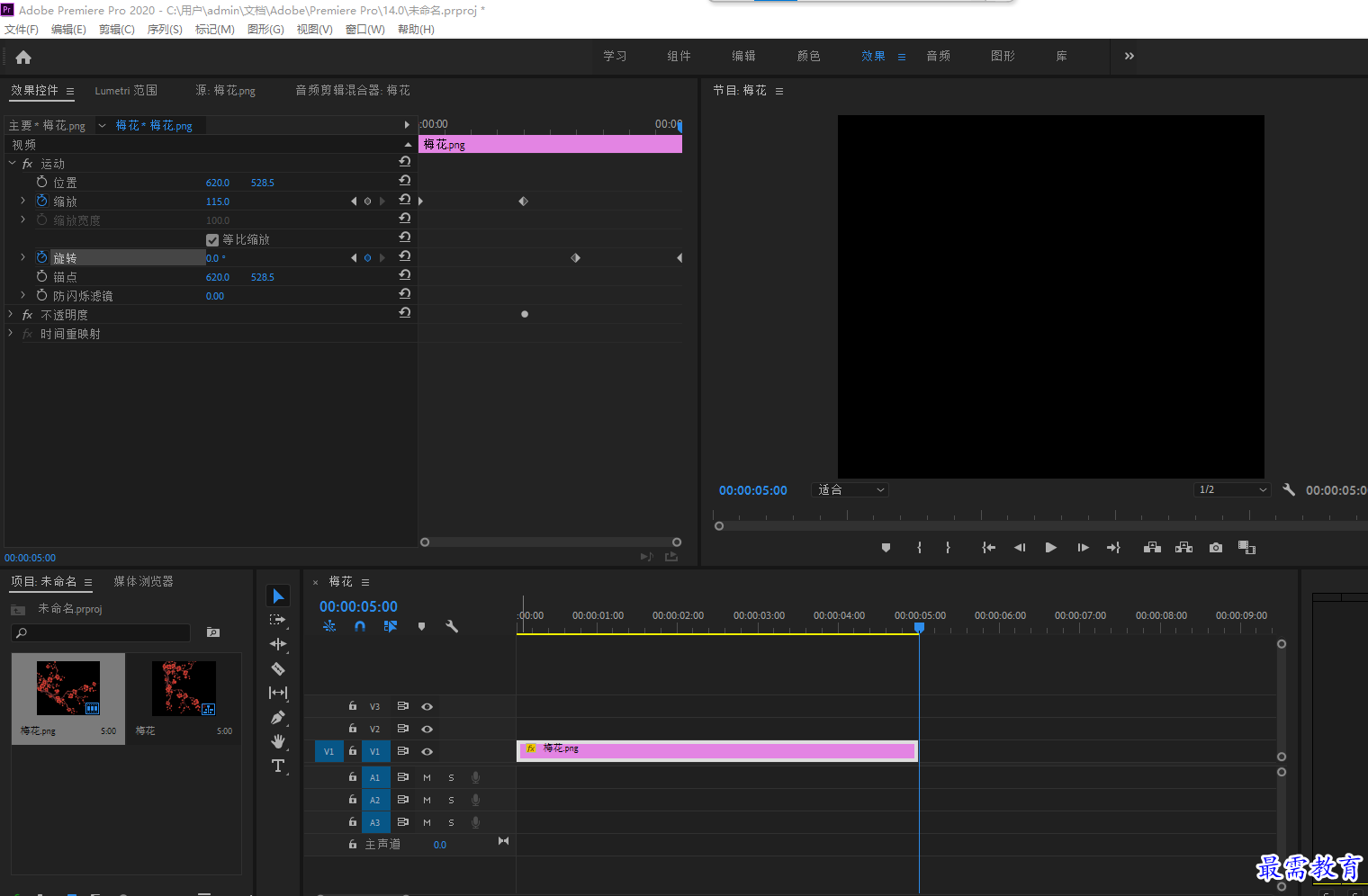Viewport: 1368px width, 896px height.
Task: Solo audio track A2
Action: (451, 800)
